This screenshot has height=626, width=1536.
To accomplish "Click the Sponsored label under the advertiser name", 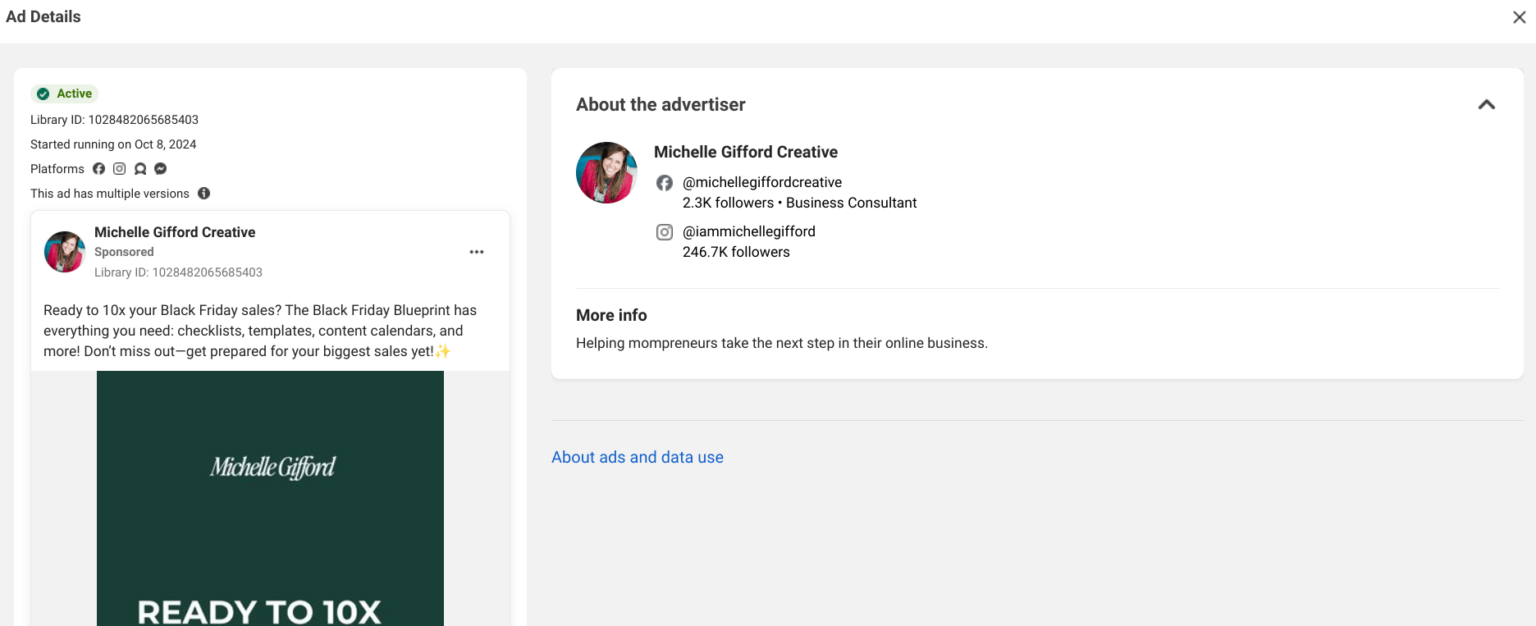I will coord(123,252).
